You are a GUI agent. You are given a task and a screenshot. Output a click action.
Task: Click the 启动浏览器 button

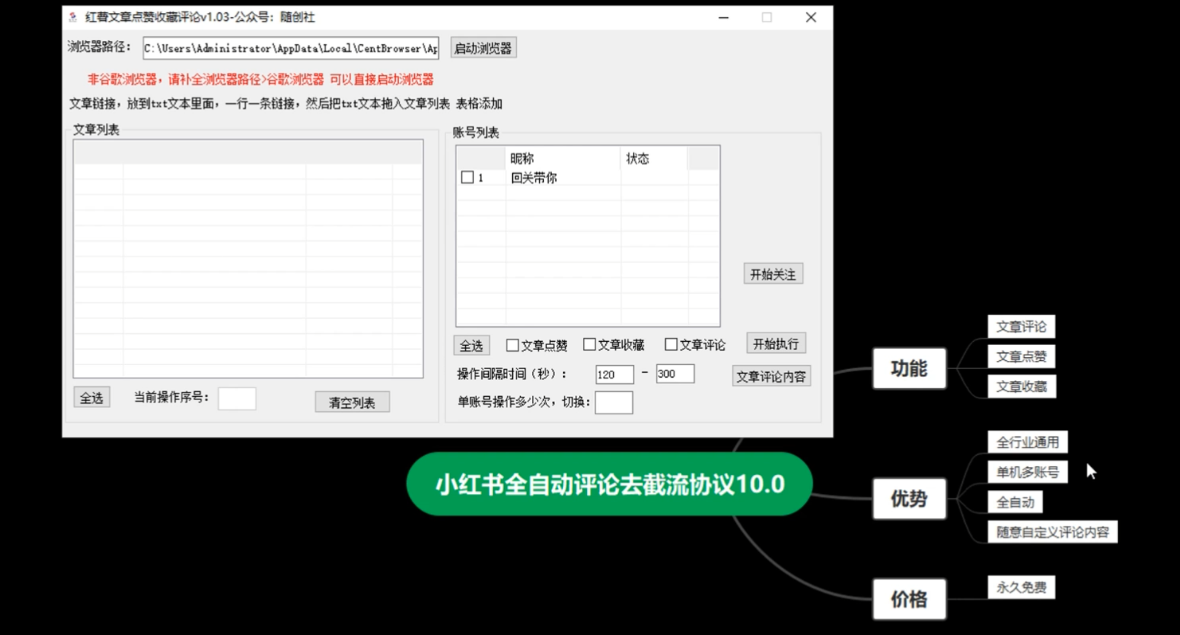[483, 48]
